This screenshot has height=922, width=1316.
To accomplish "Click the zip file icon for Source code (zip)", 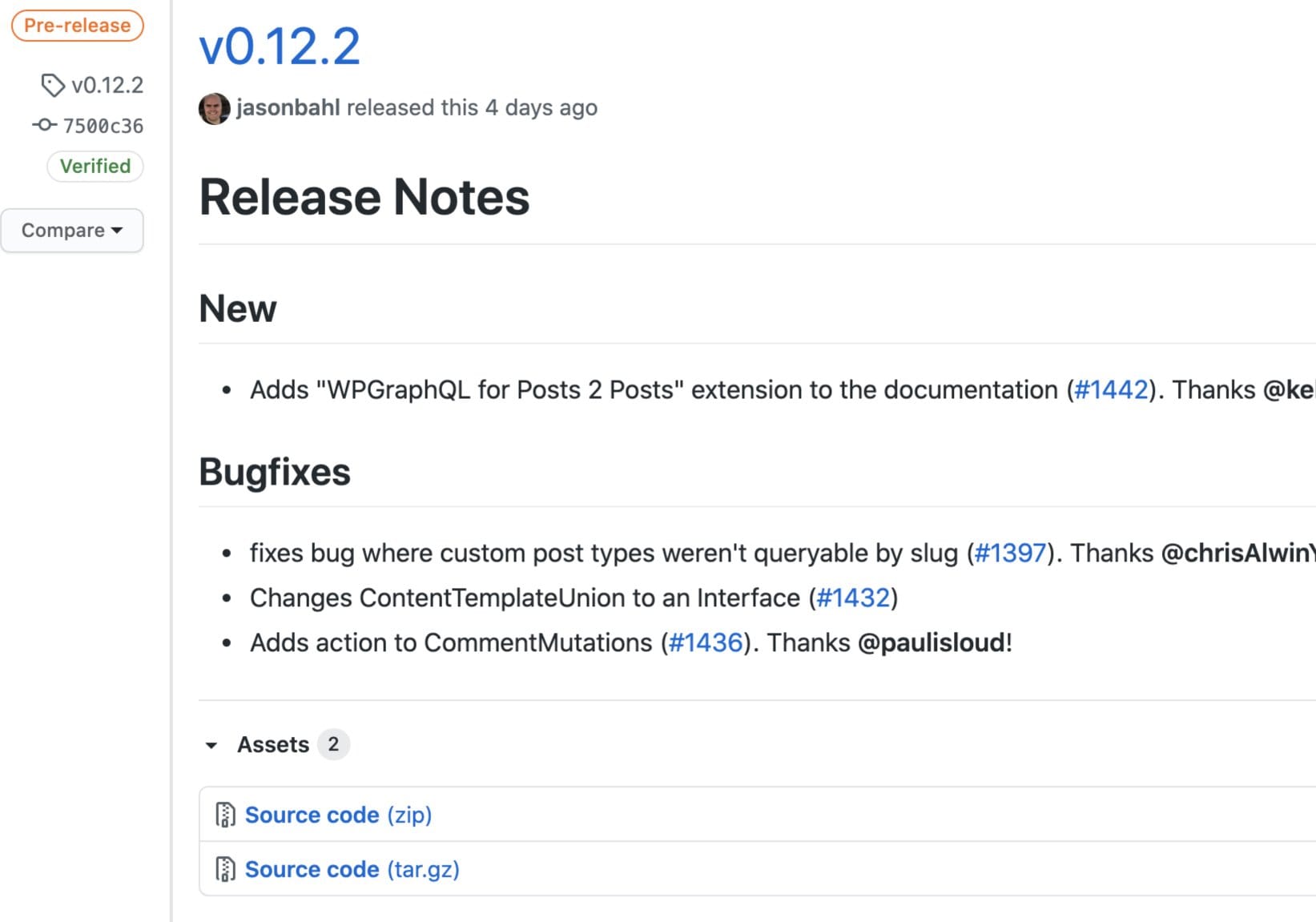I will (x=227, y=814).
